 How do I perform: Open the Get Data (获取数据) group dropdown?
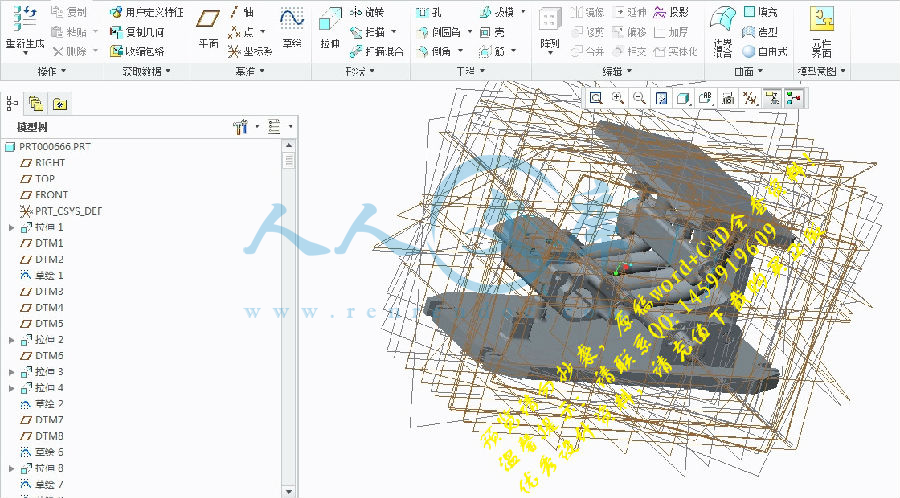tap(146, 71)
